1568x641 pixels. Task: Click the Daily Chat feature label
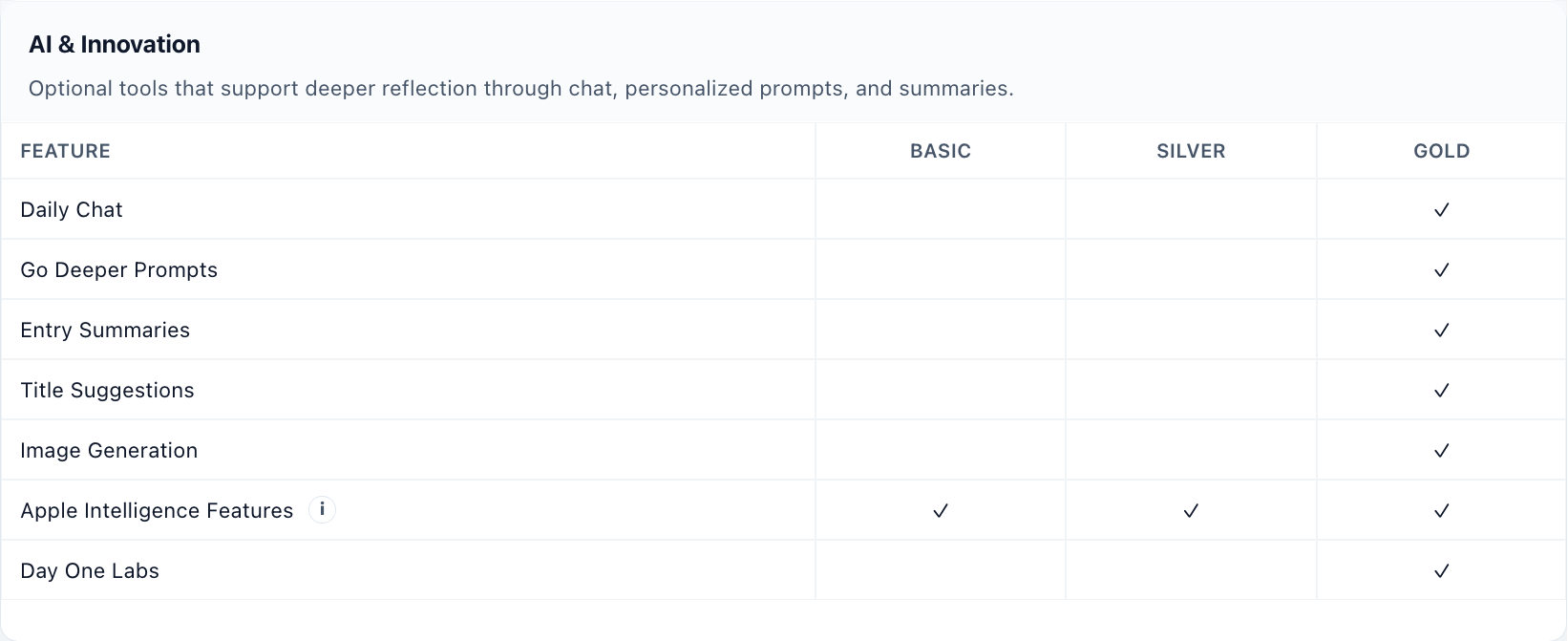[x=72, y=210]
